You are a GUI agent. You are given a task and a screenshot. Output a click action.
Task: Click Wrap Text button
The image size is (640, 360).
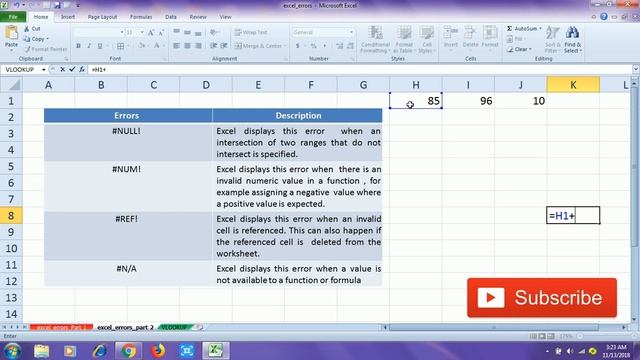click(x=251, y=32)
